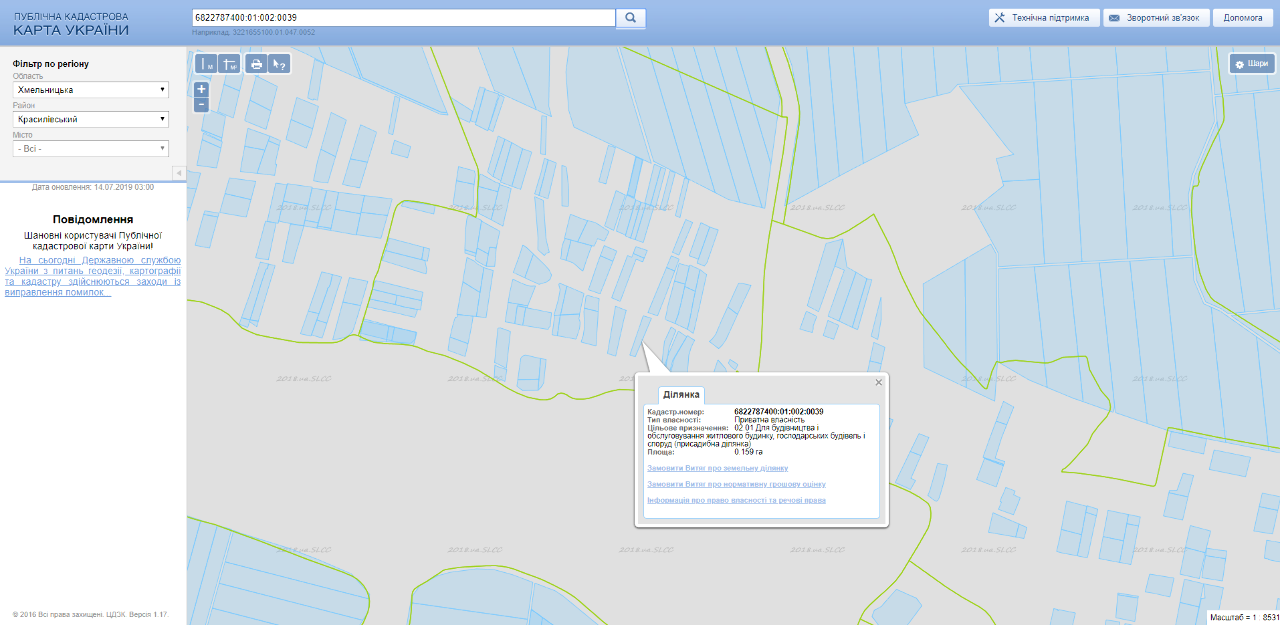The width and height of the screenshot is (1280, 625).
Task: Open Інформація про право власності link
Action: tap(736, 500)
